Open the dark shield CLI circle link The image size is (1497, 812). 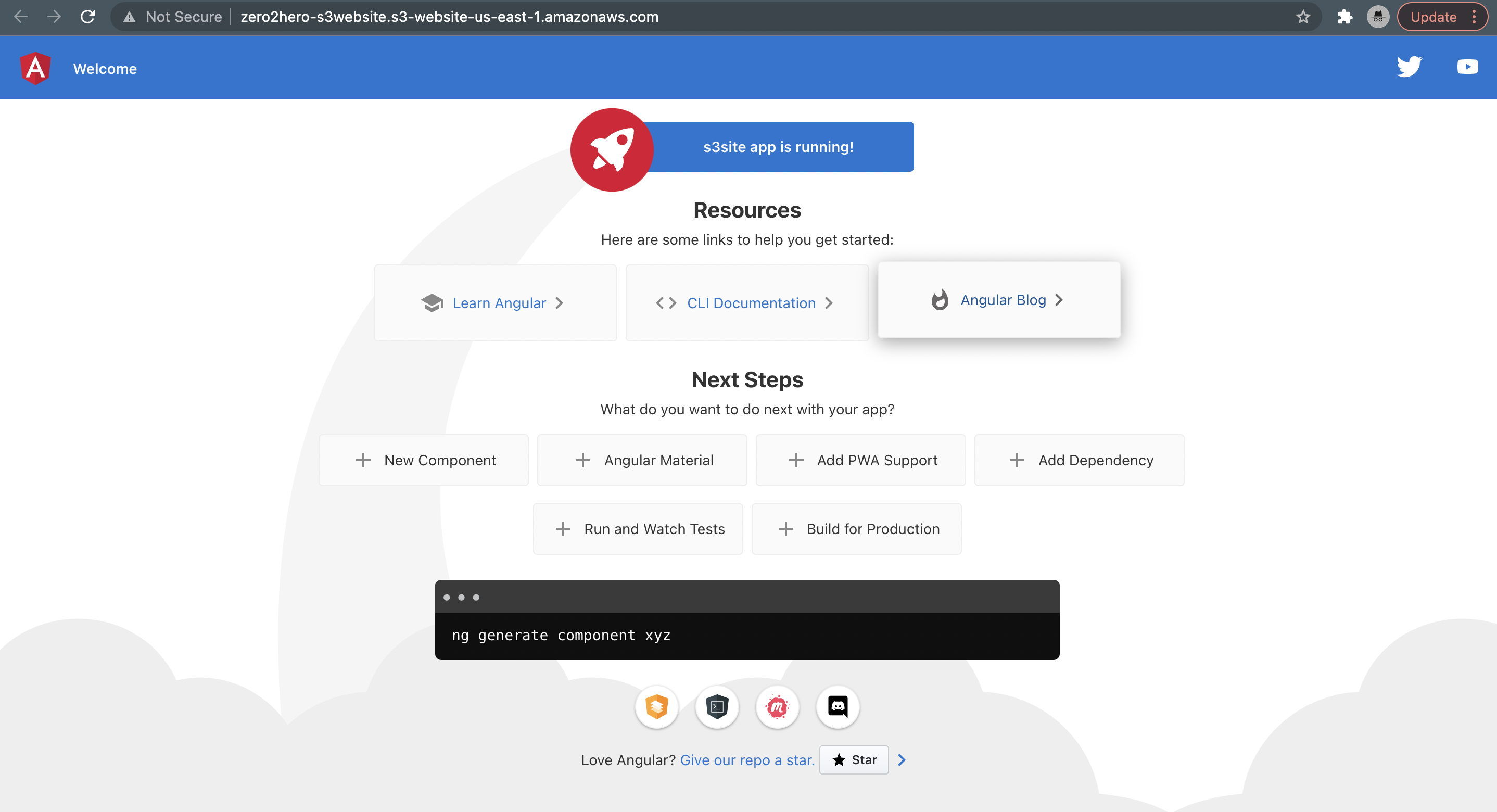click(x=717, y=707)
